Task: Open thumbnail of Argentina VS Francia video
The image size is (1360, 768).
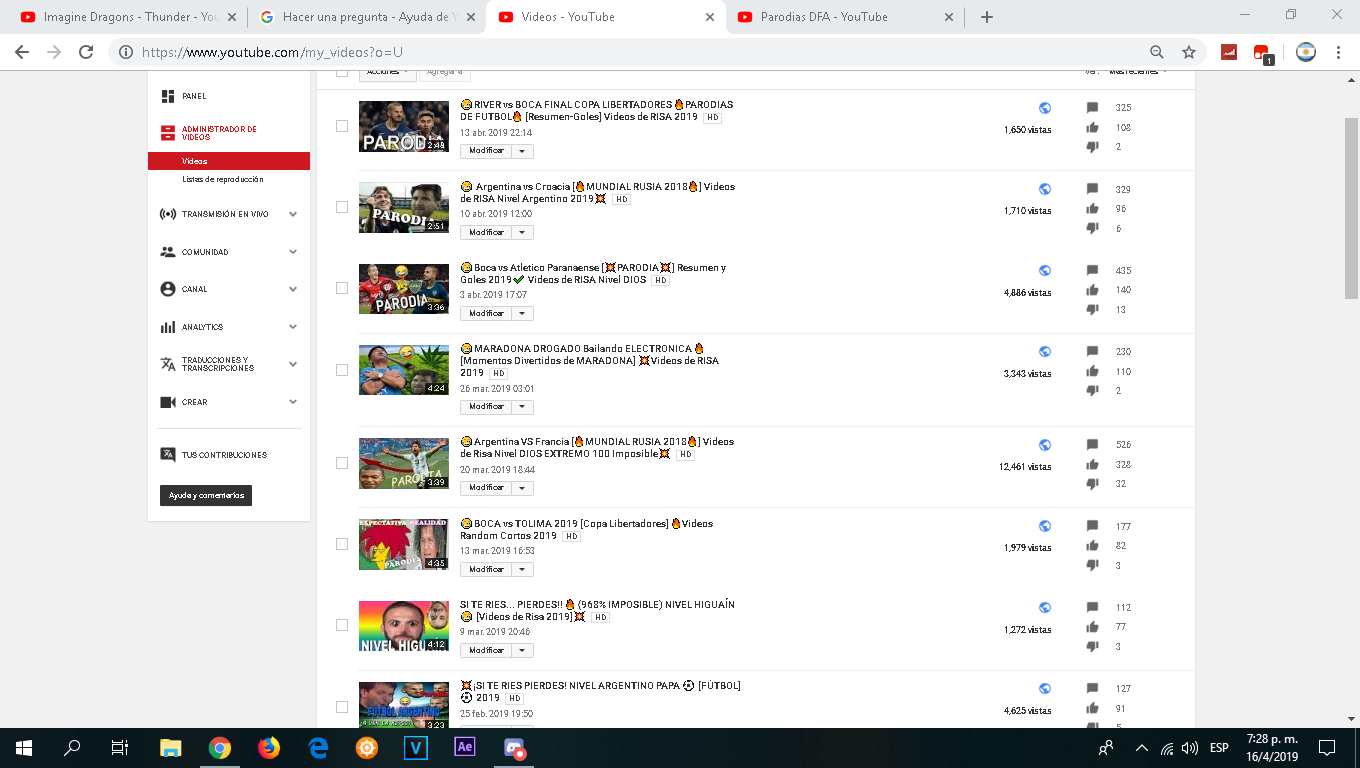Action: pos(404,464)
